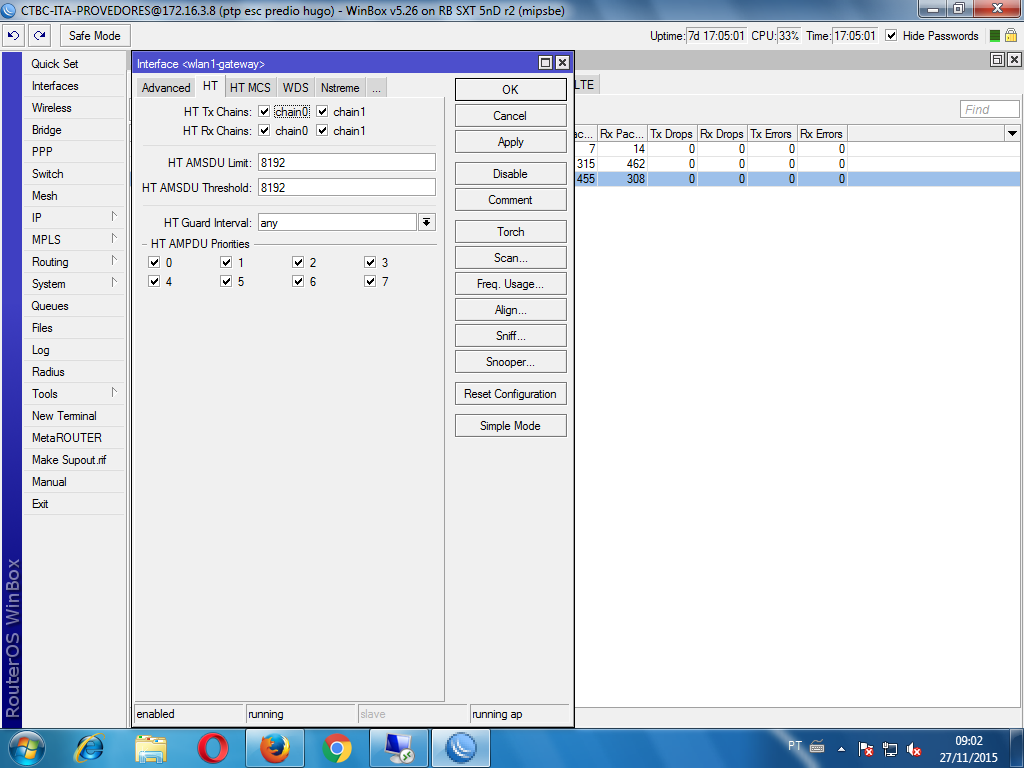
Task: Uncheck HT AMPDU priority 0
Action: click(x=154, y=263)
